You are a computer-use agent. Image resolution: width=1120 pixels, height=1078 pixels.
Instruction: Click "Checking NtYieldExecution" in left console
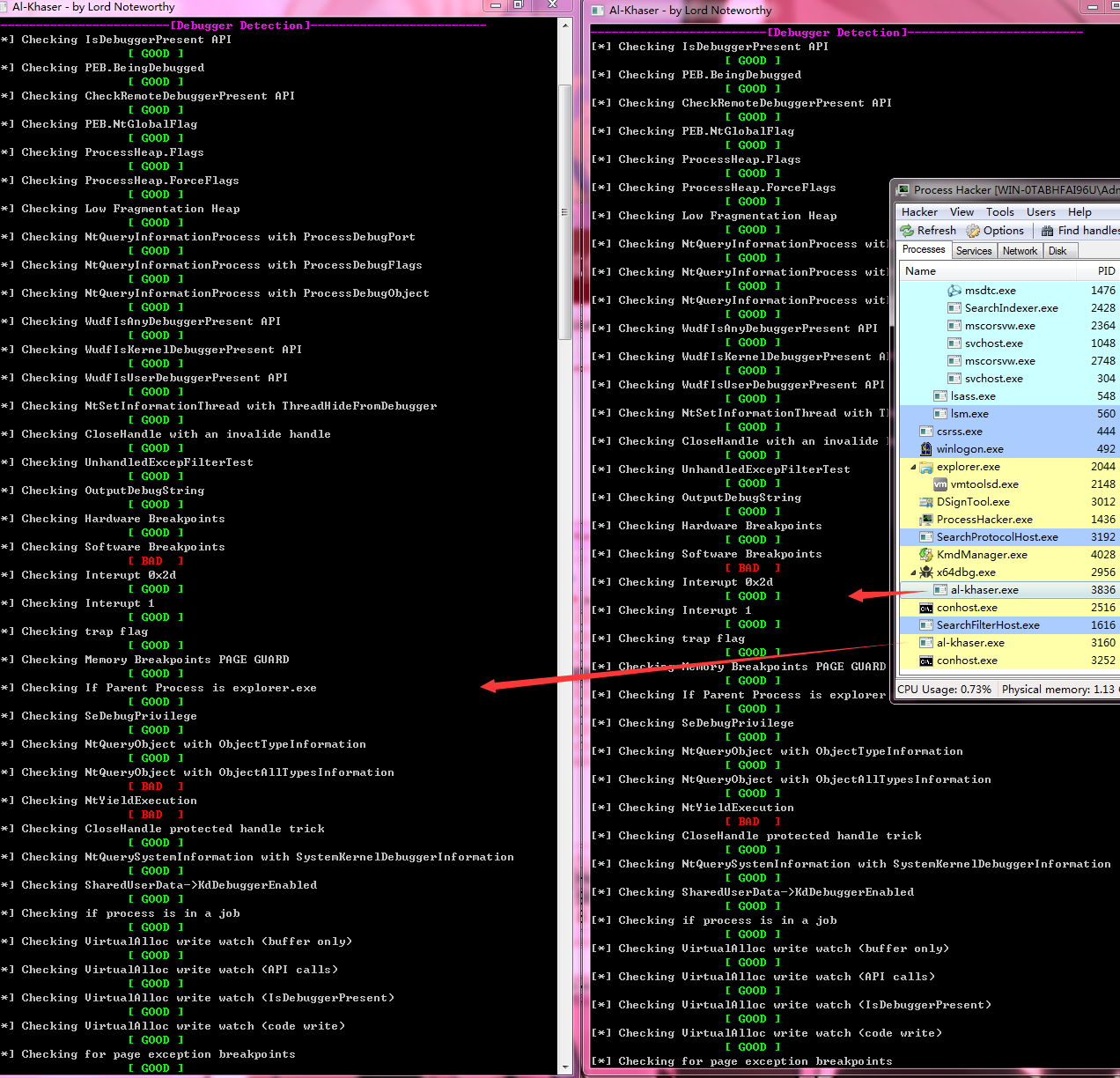tap(109, 801)
